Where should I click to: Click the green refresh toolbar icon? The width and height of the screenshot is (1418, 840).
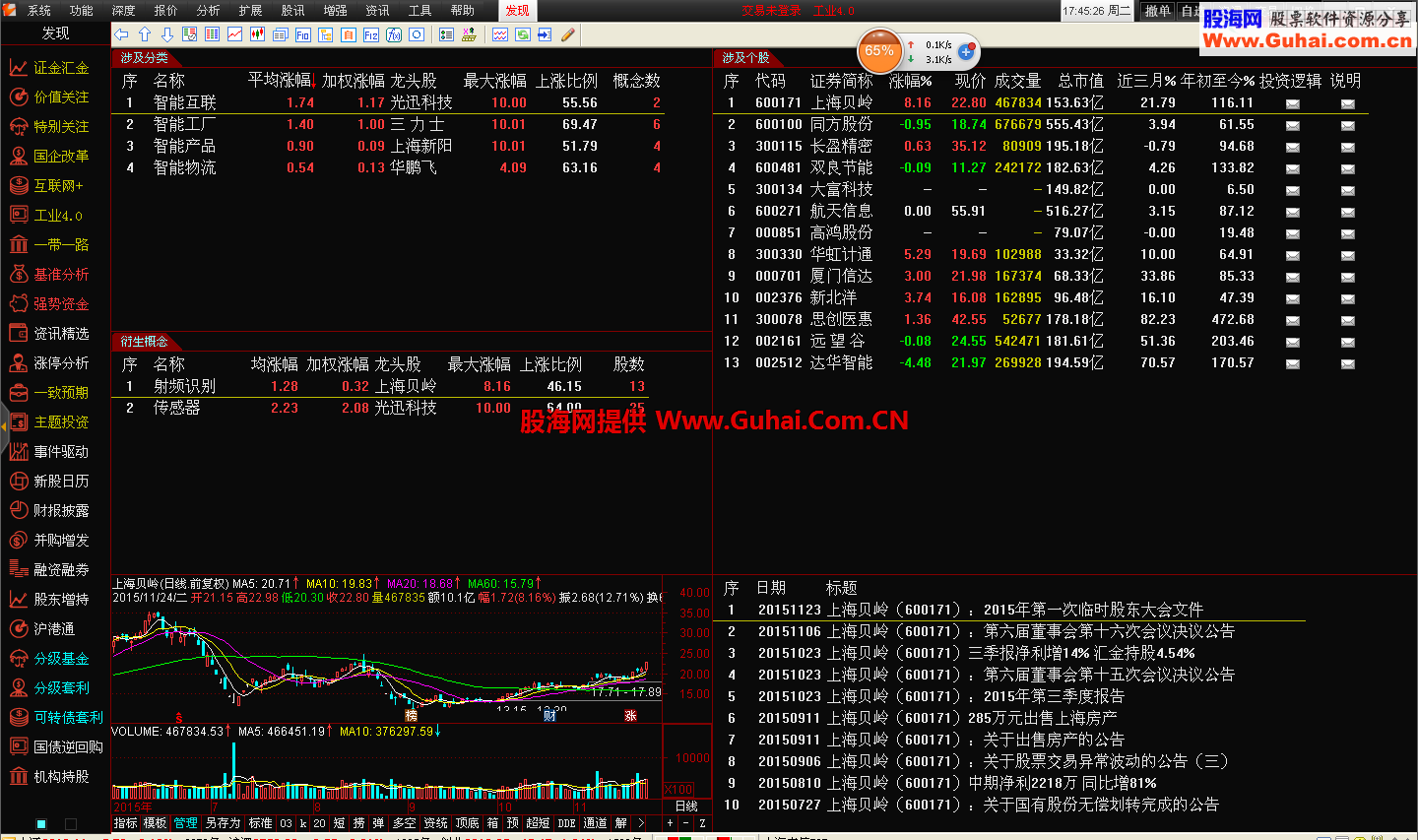click(523, 34)
